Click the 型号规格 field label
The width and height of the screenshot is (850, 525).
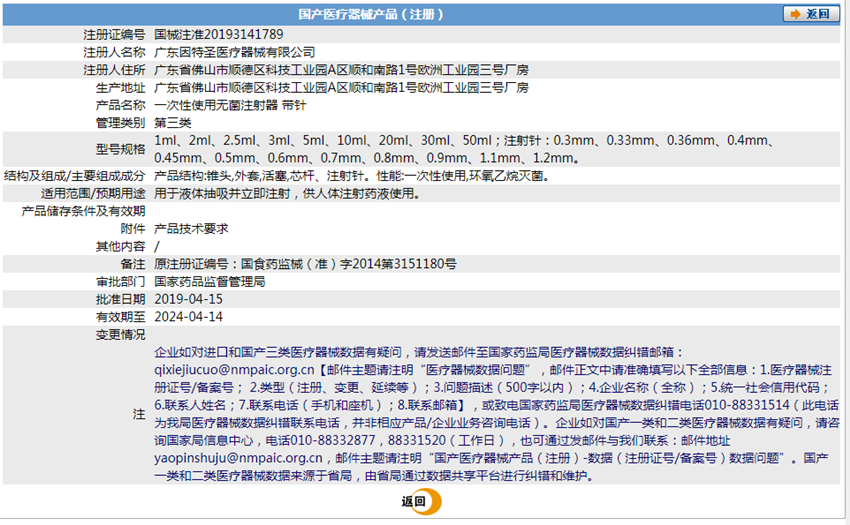[x=120, y=149]
